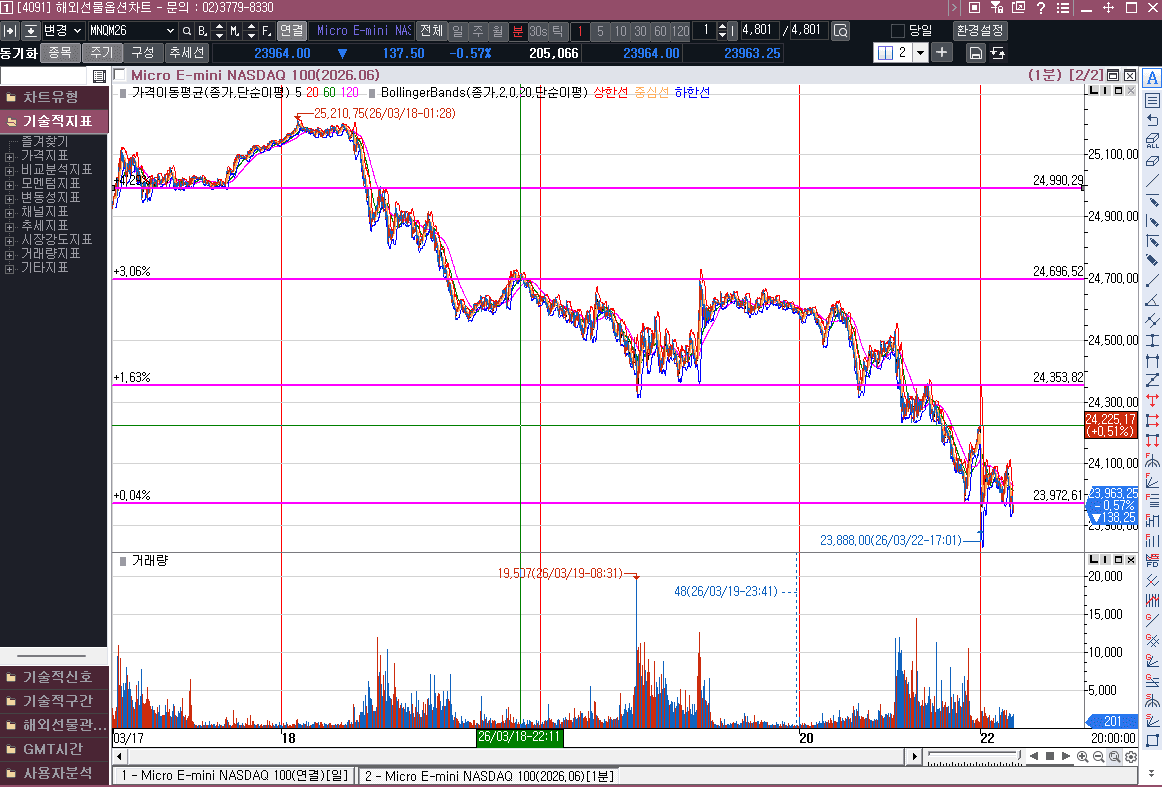1162x787 pixels.
Task: Toggle the 당일 checkbox
Action: point(897,31)
